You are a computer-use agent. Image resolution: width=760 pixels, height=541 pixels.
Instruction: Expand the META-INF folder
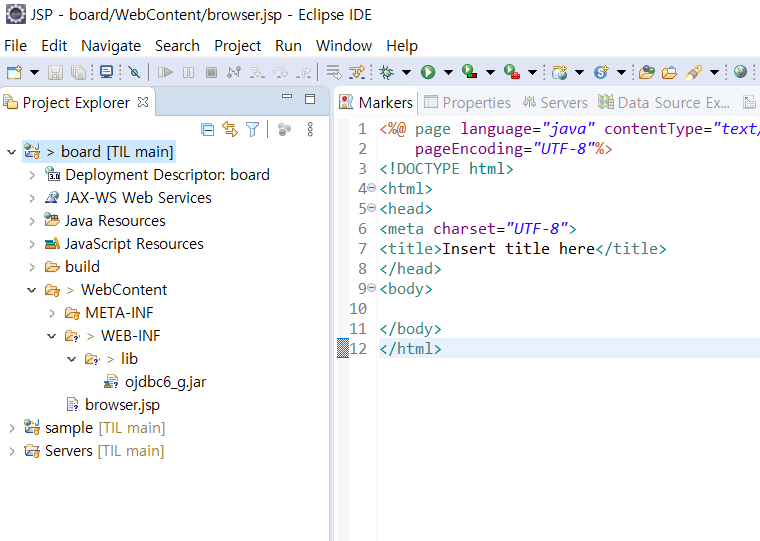point(52,313)
